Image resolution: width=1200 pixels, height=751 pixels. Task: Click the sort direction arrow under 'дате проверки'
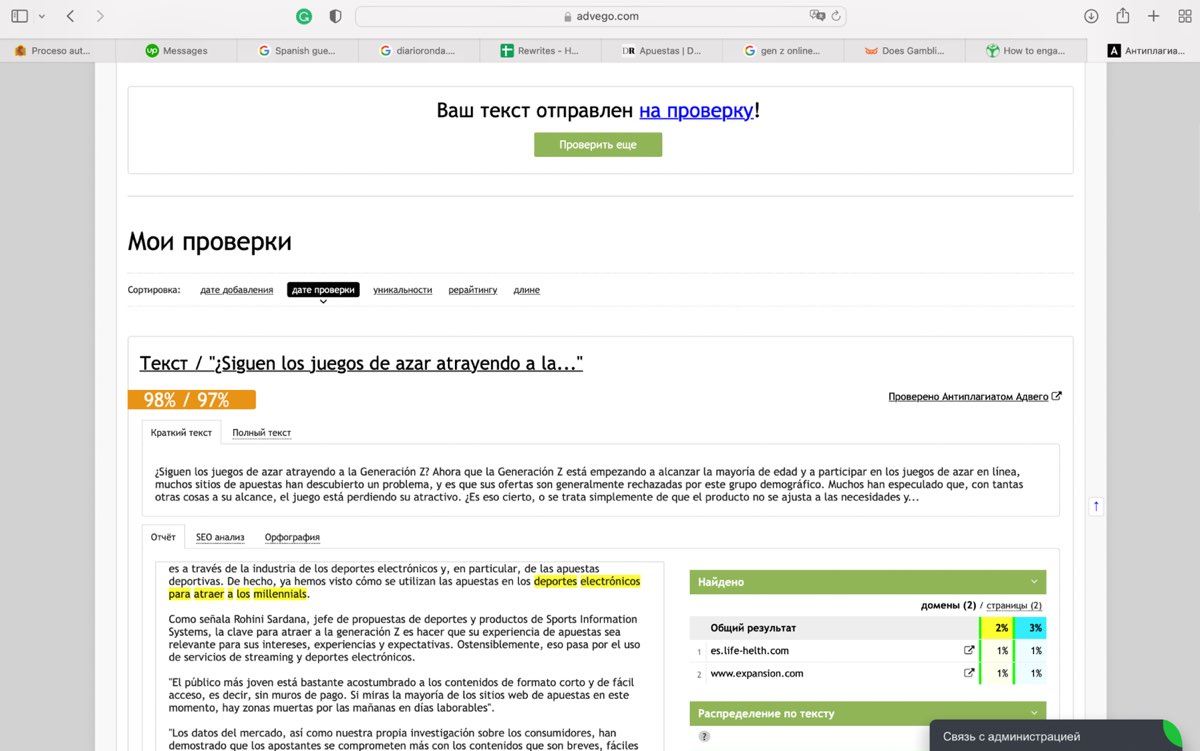point(323,301)
